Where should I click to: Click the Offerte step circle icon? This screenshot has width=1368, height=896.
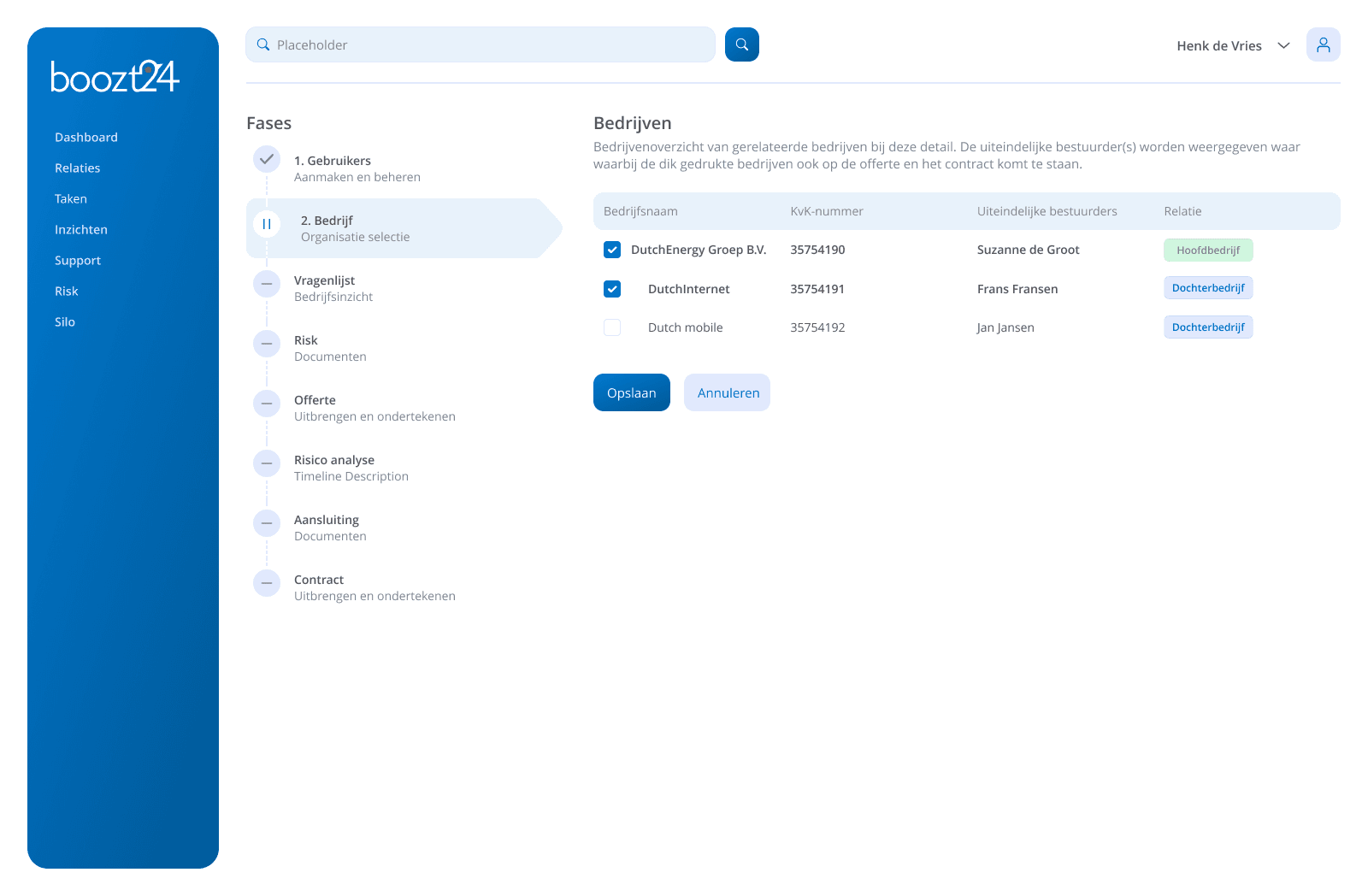point(267,404)
